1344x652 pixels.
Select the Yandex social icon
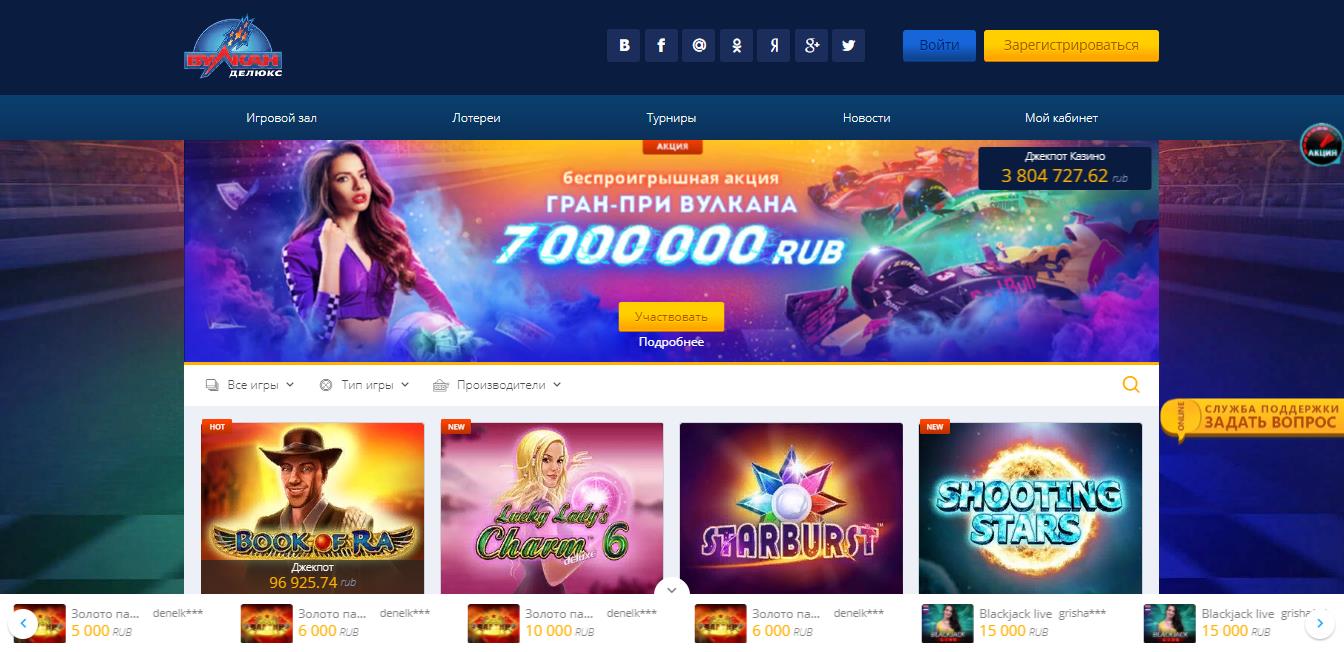[x=774, y=46]
